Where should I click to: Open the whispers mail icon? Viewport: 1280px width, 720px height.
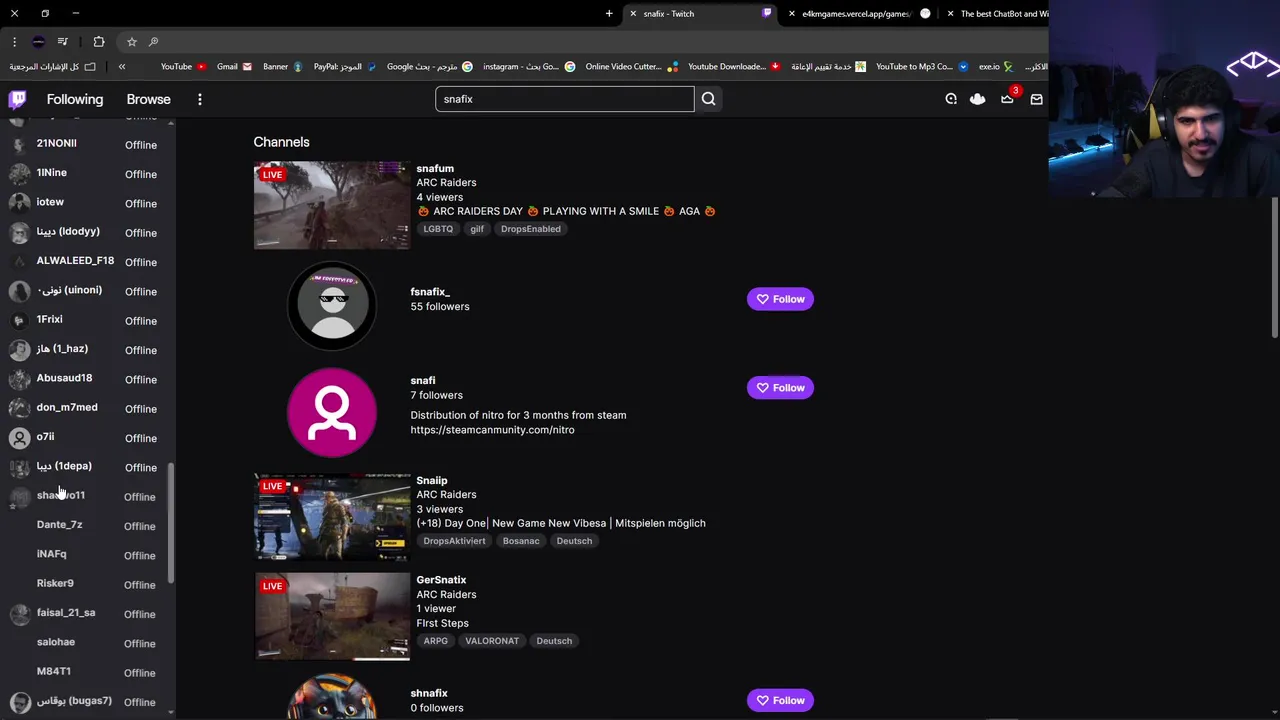(1036, 99)
